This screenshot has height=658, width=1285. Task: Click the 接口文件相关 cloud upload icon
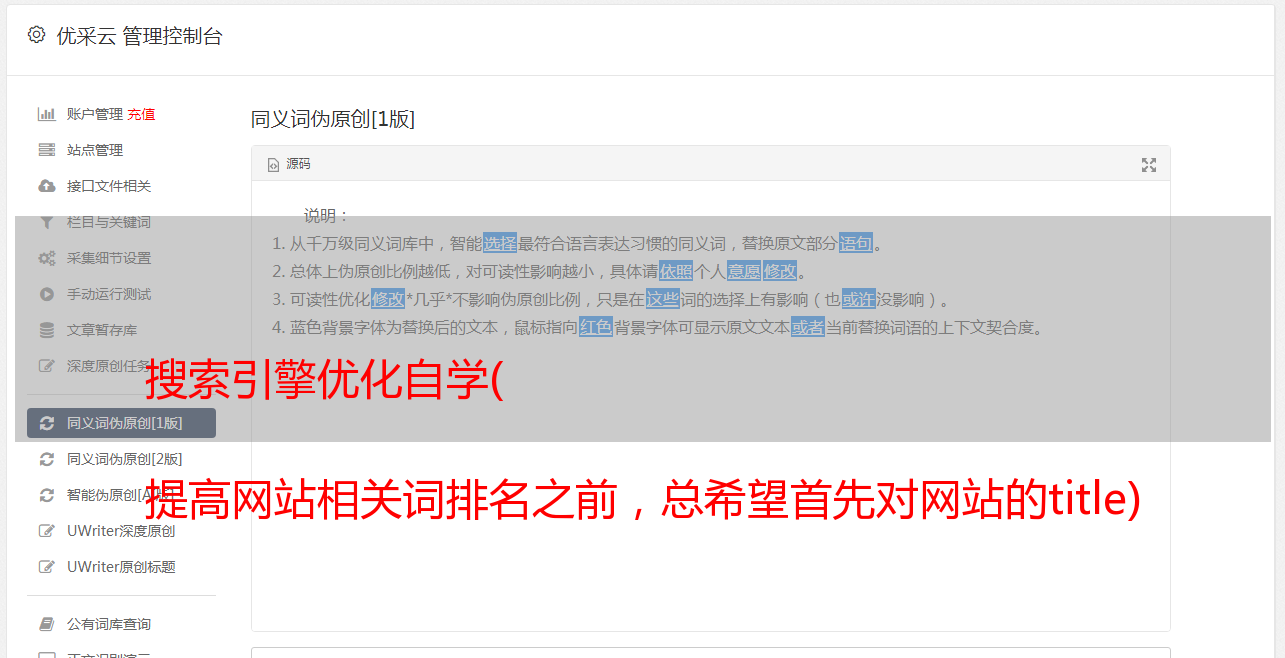[46, 186]
